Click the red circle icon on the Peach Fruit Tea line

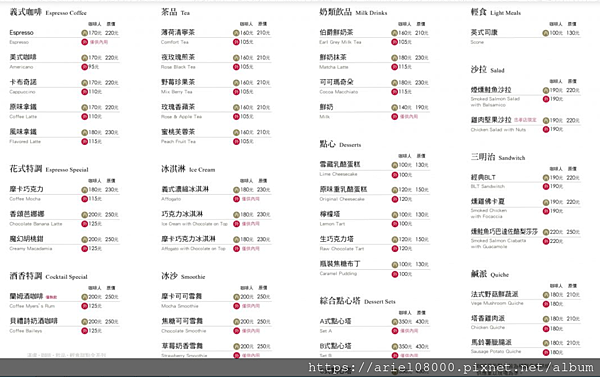pyautogui.click(x=236, y=142)
